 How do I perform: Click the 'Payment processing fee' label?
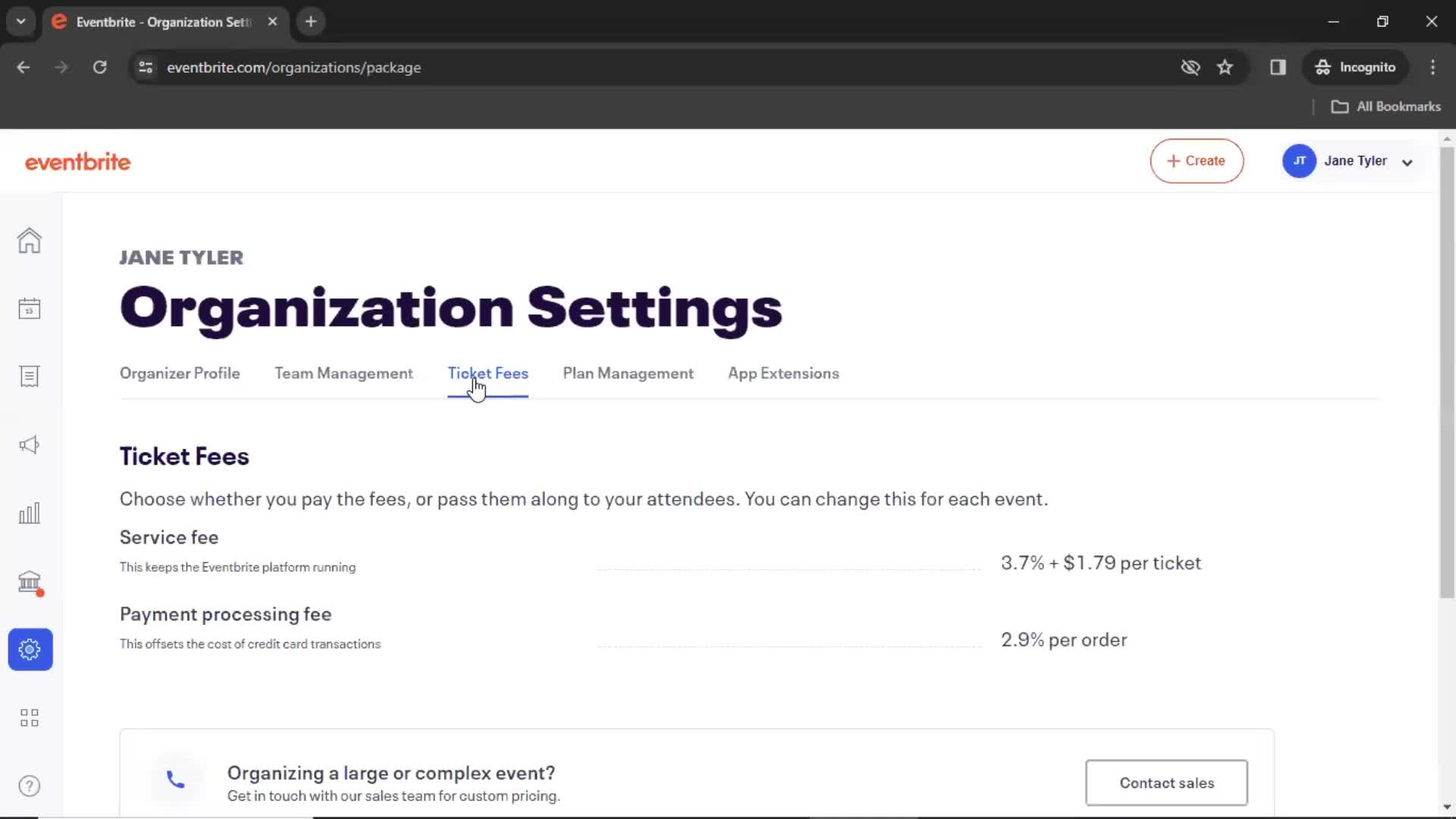pyautogui.click(x=225, y=613)
